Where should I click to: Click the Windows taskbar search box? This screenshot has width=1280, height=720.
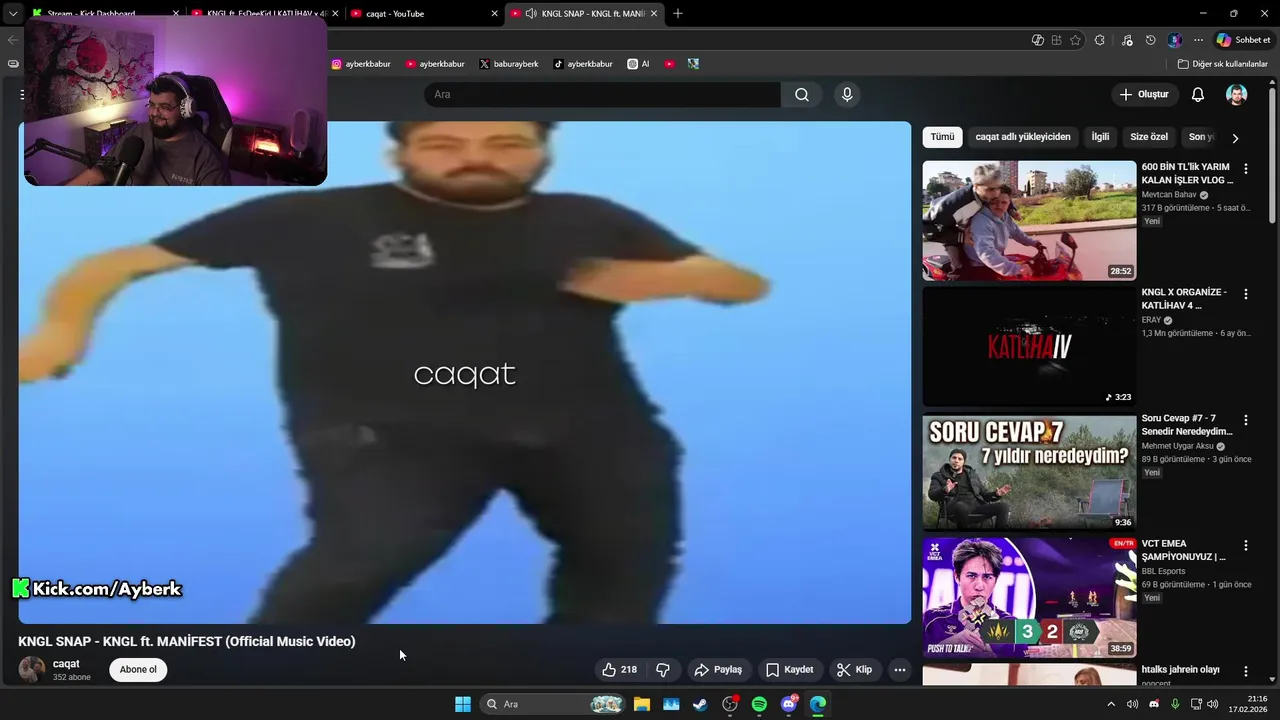pos(553,704)
